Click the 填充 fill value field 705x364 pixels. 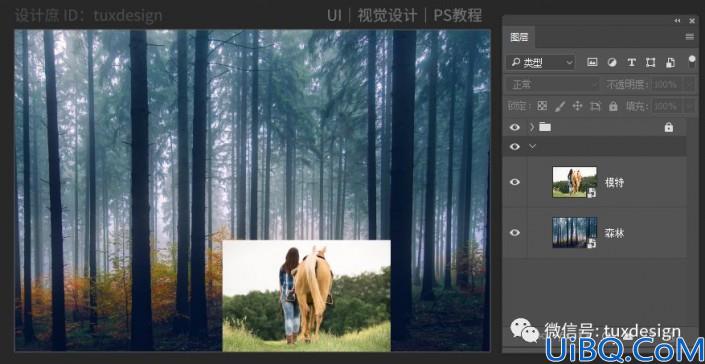tap(667, 106)
